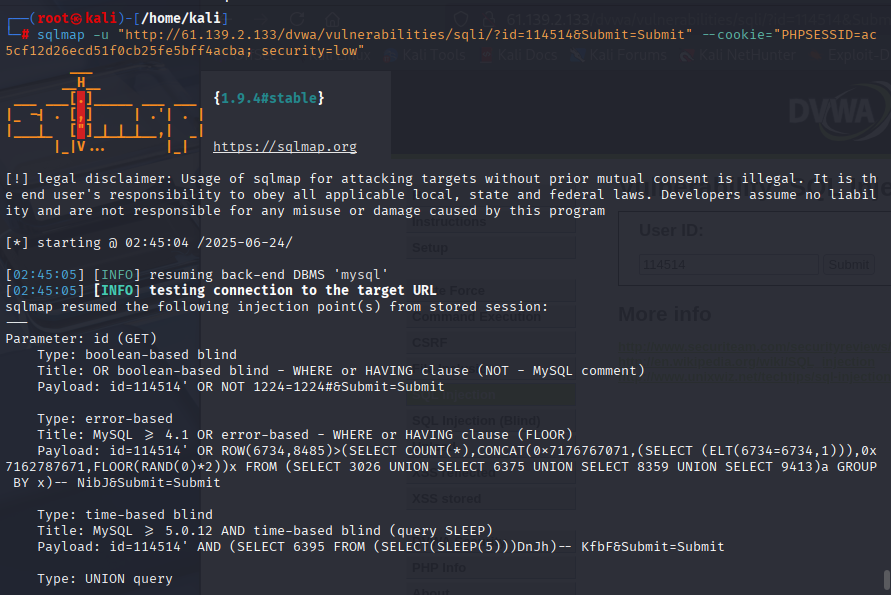Click 'security=low' in sqlmap command
The image size is (891, 595).
coord(309,51)
